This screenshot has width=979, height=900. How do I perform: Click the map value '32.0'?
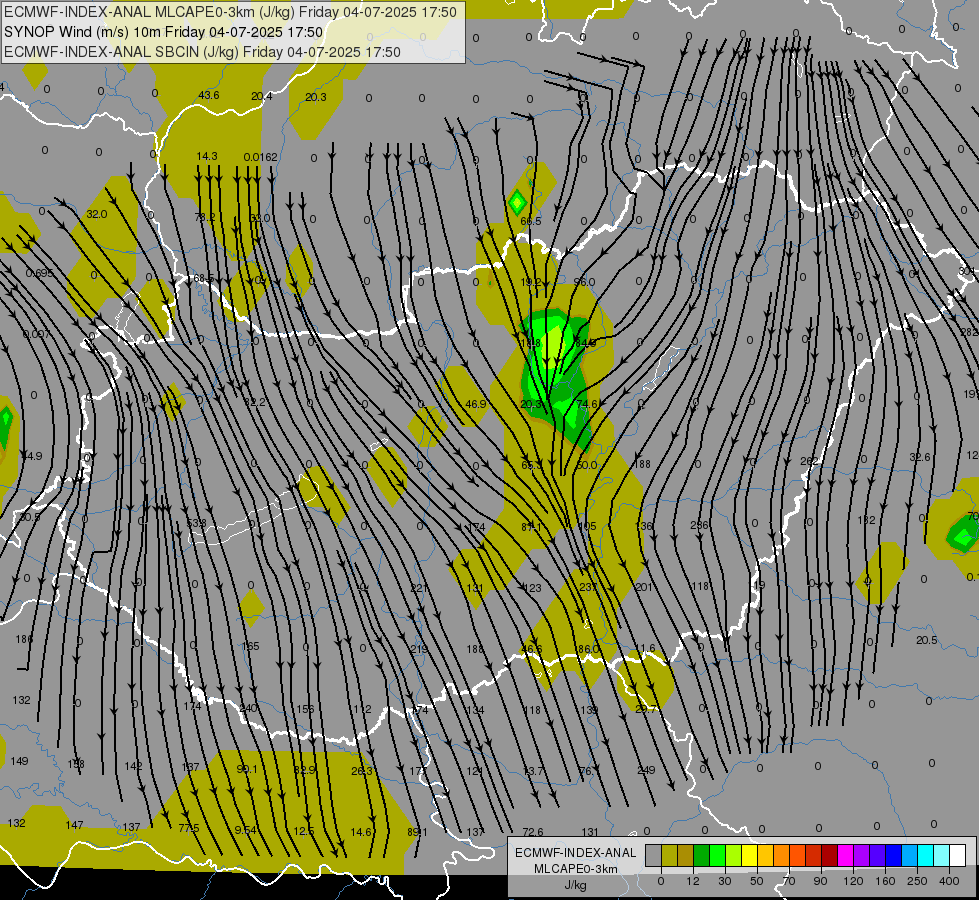97,214
